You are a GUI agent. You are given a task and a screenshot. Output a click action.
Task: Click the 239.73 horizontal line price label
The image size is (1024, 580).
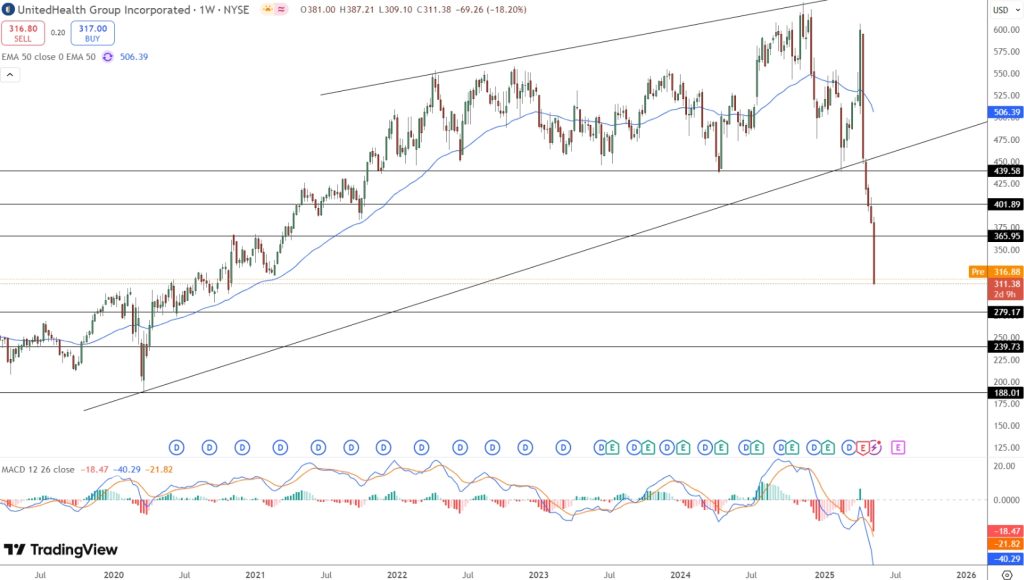tap(1006, 347)
